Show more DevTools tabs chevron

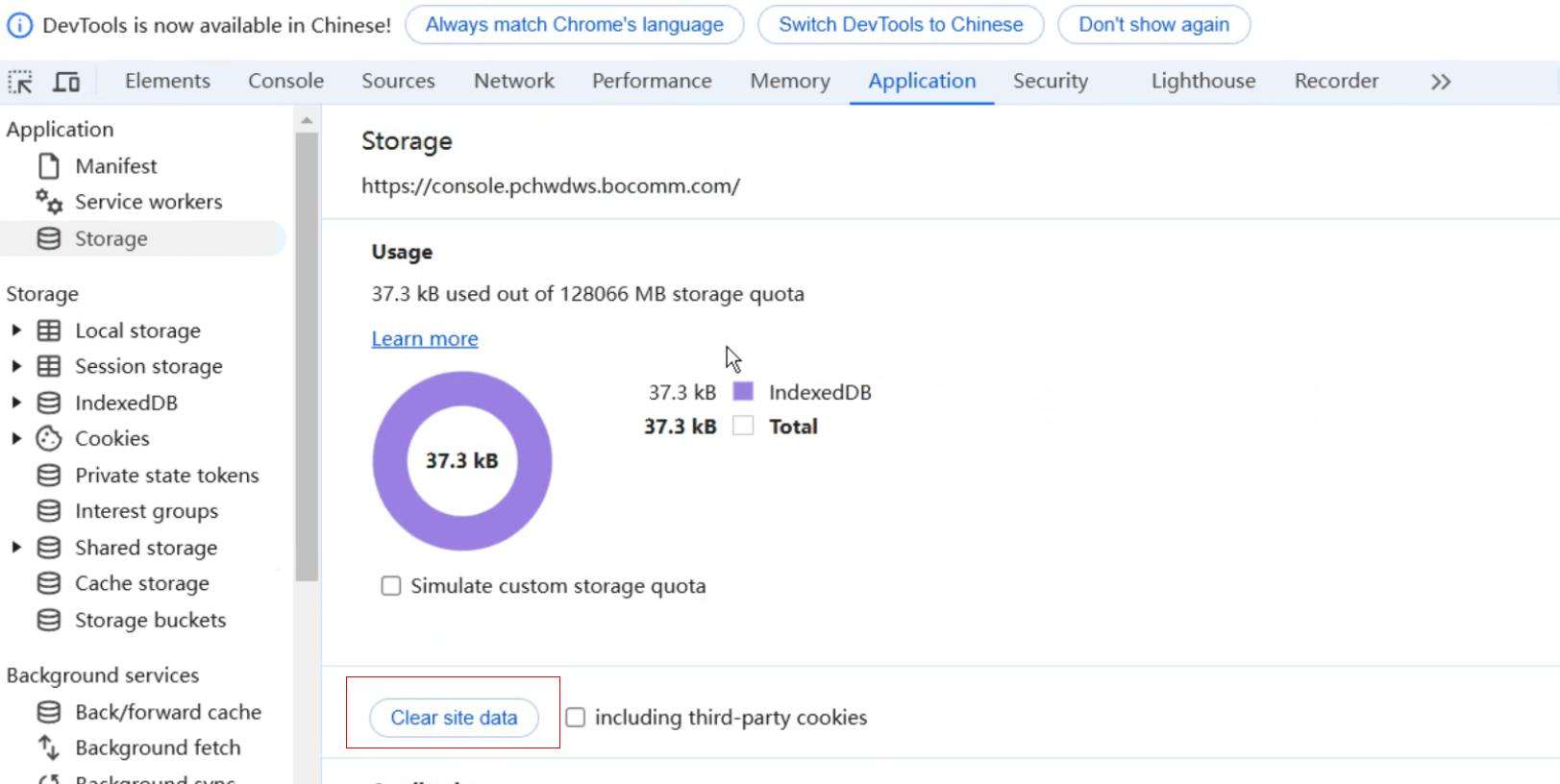click(1440, 82)
